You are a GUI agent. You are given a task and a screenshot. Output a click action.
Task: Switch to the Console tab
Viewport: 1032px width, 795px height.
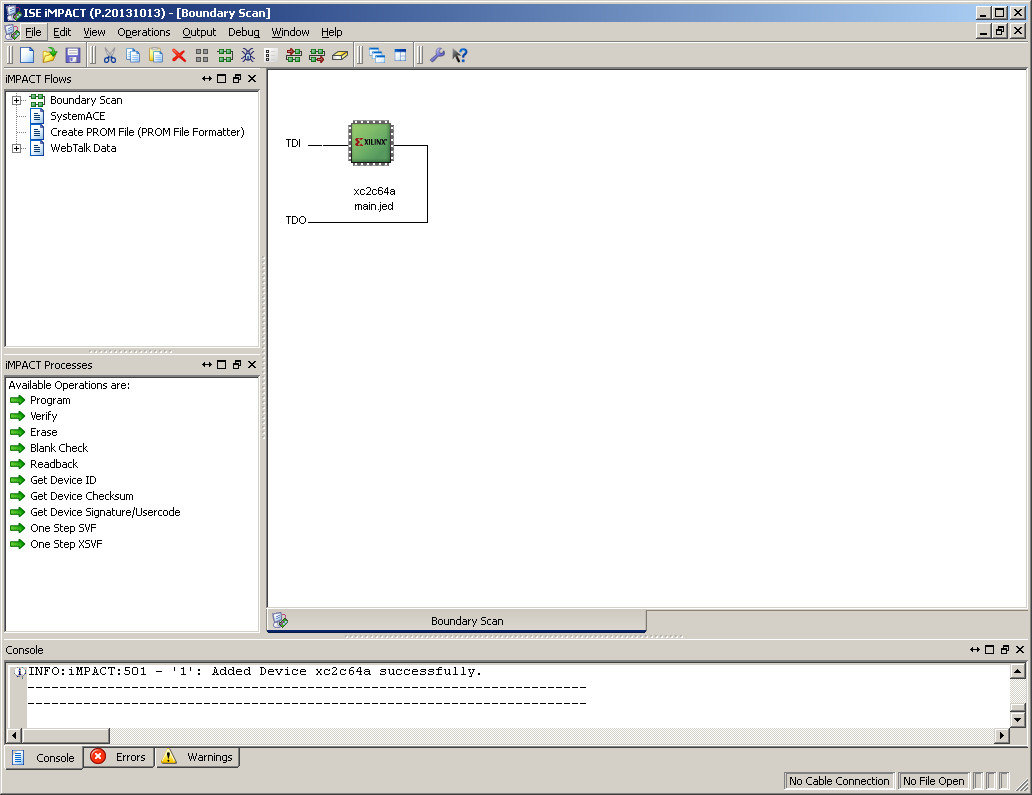(44, 757)
